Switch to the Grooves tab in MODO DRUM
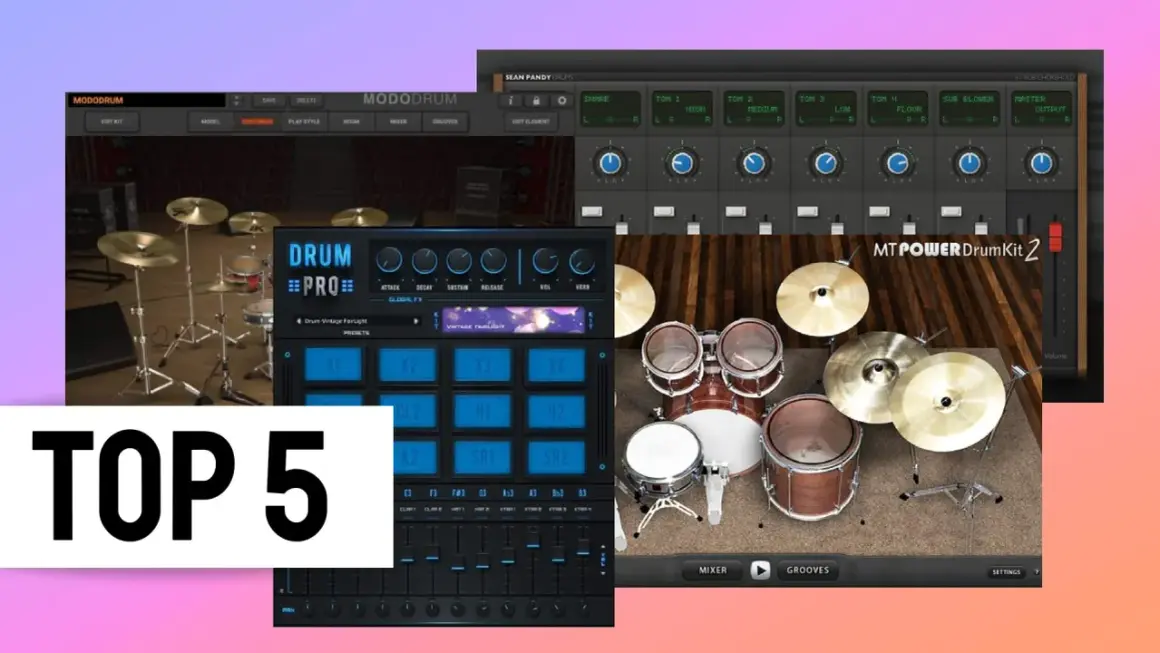The width and height of the screenshot is (1160, 653). [x=445, y=121]
